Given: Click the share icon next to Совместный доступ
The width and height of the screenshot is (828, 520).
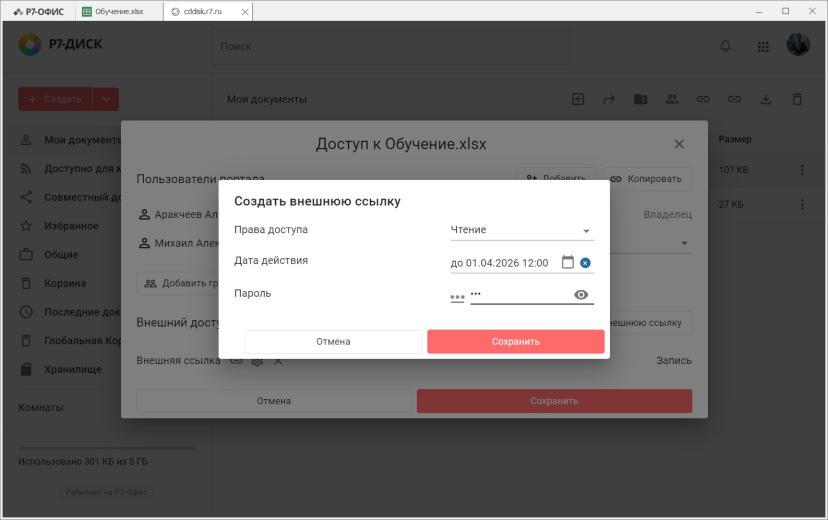Looking at the screenshot, I should 26,197.
